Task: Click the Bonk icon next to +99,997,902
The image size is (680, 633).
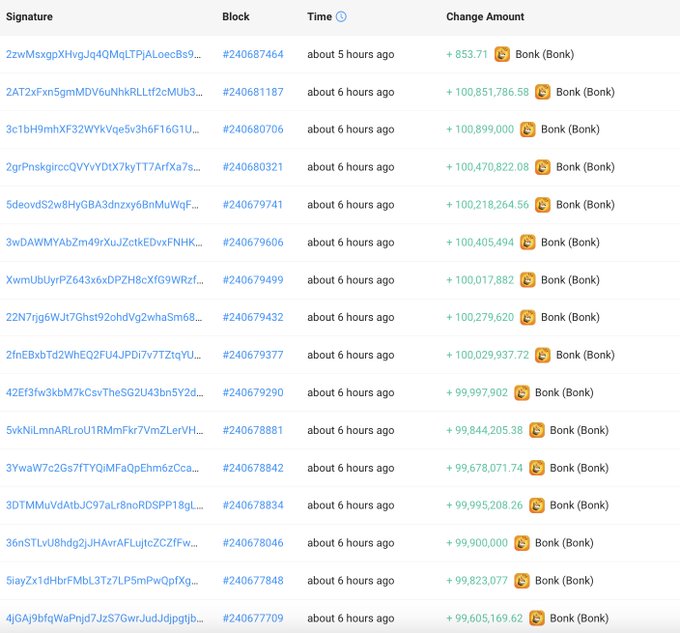Action: 522,393
